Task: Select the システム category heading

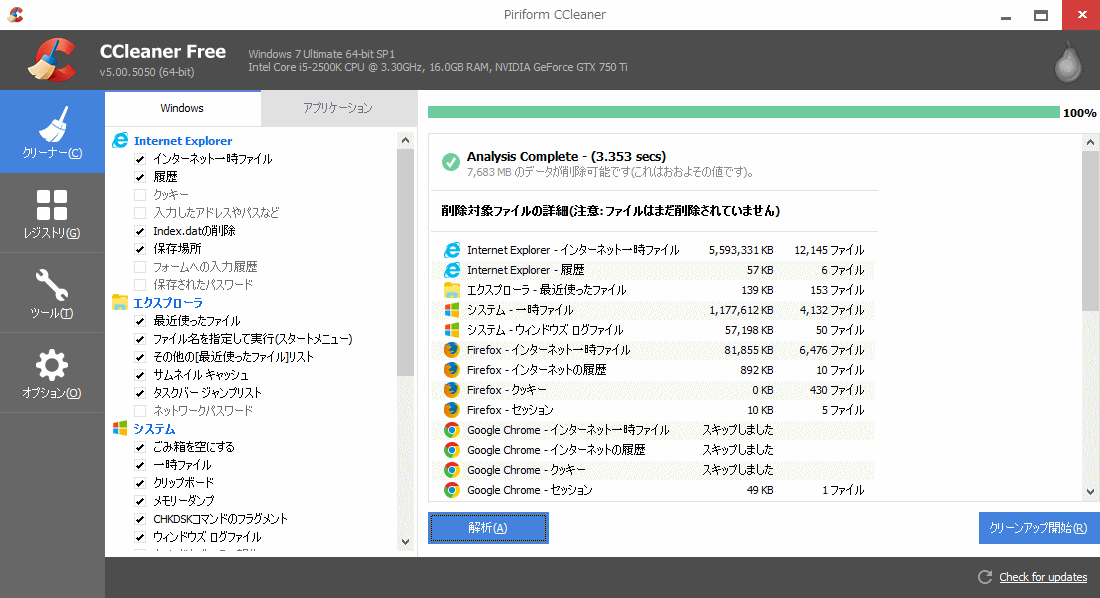Action: [154, 429]
